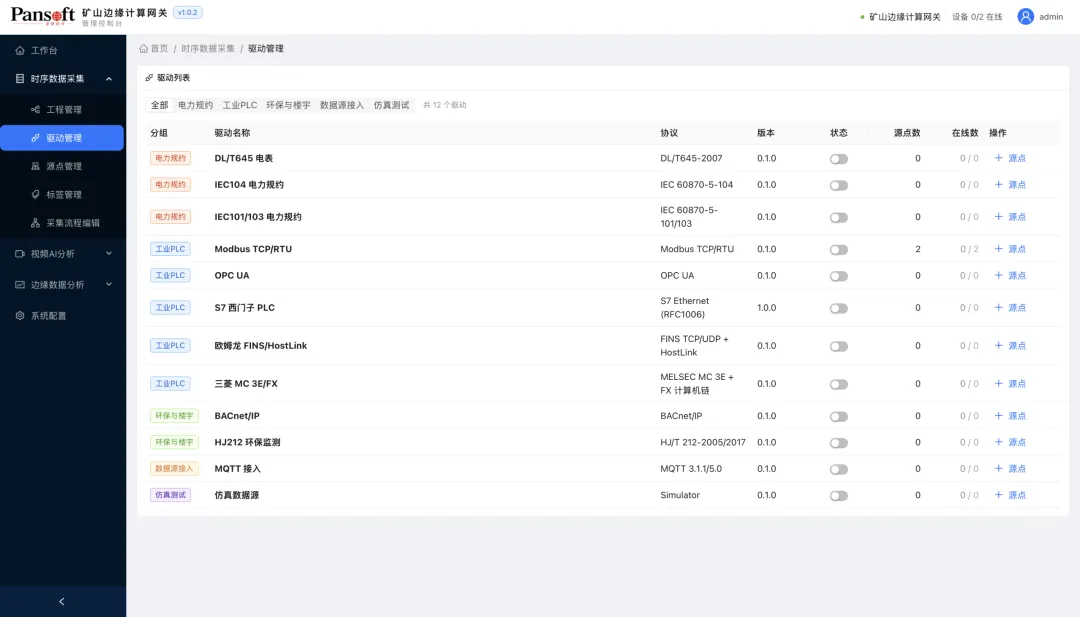Toggle the HJ212 环保监测 driver switch
Viewport: 1080px width, 617px height.
coord(838,443)
